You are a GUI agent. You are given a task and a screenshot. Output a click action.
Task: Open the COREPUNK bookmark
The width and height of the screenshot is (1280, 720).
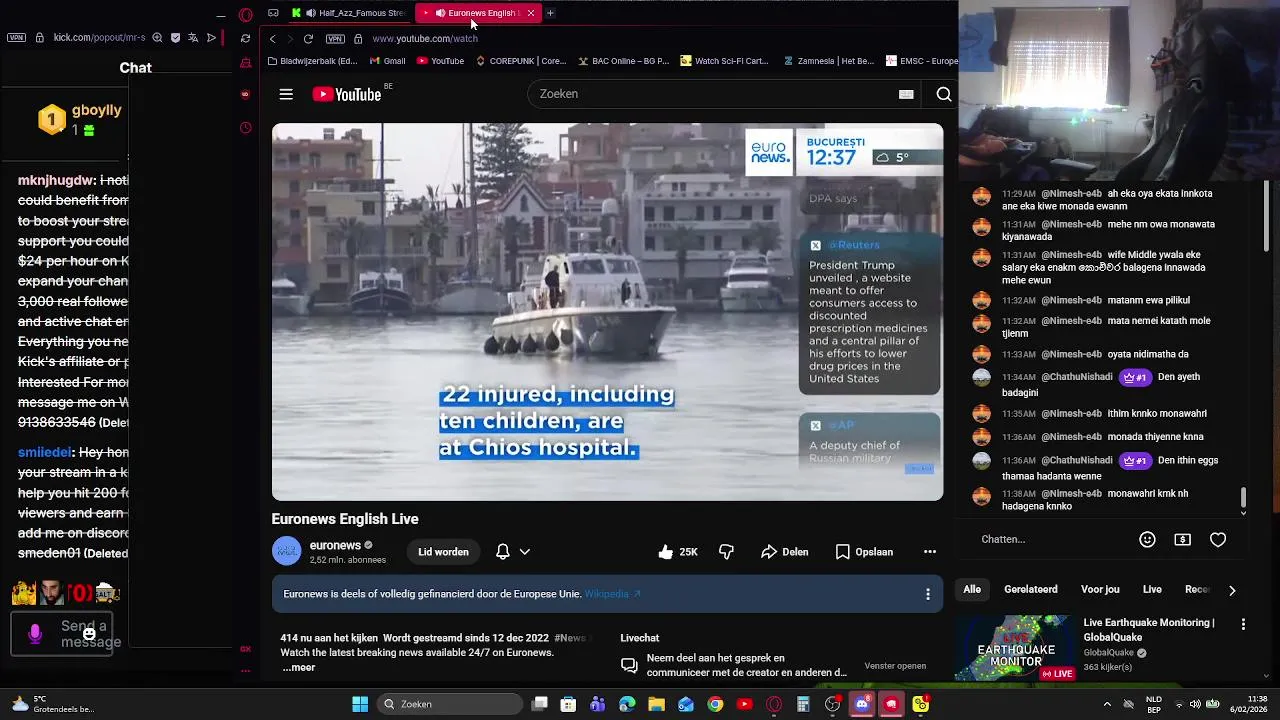point(521,61)
